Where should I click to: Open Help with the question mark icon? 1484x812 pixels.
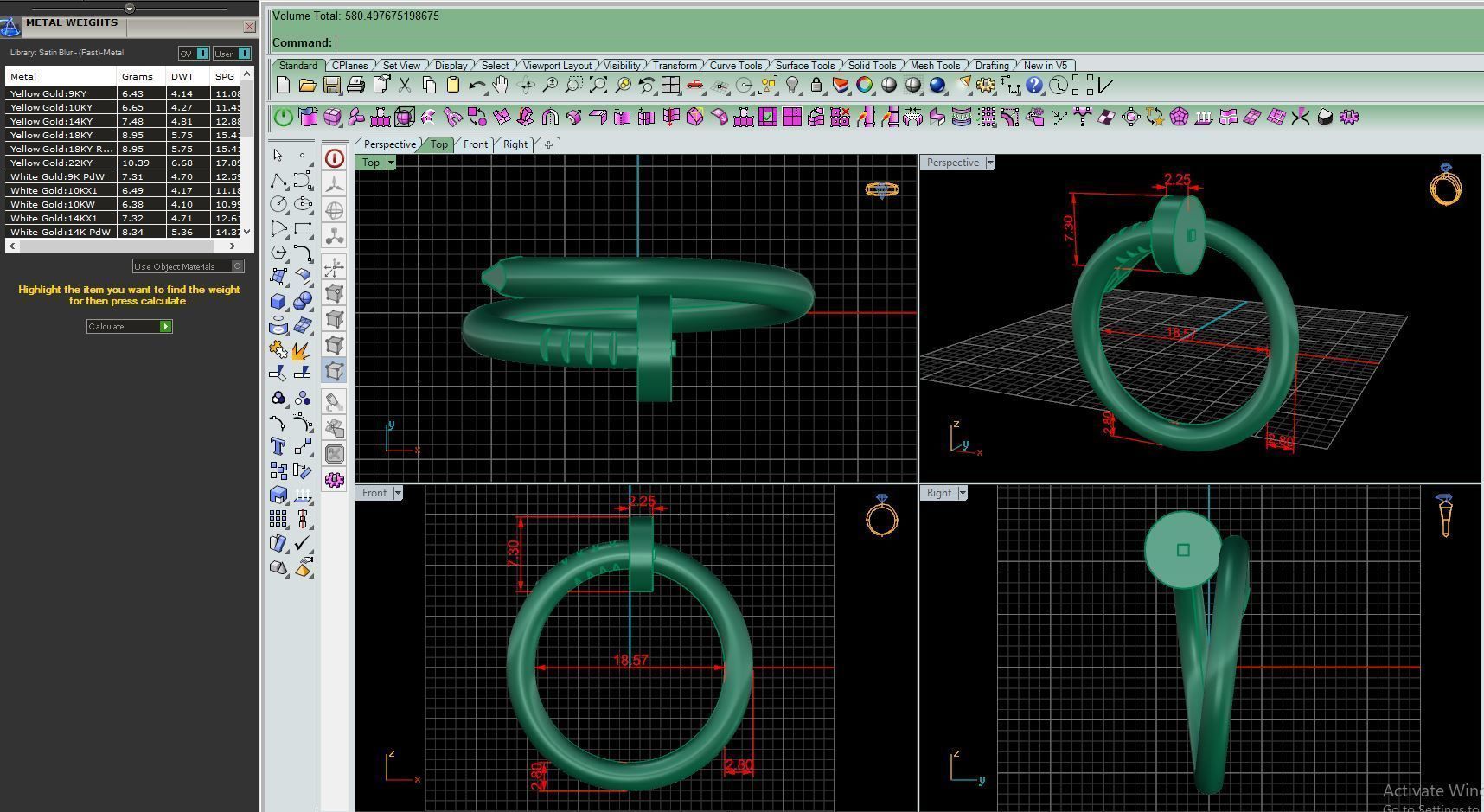pyautogui.click(x=1033, y=85)
